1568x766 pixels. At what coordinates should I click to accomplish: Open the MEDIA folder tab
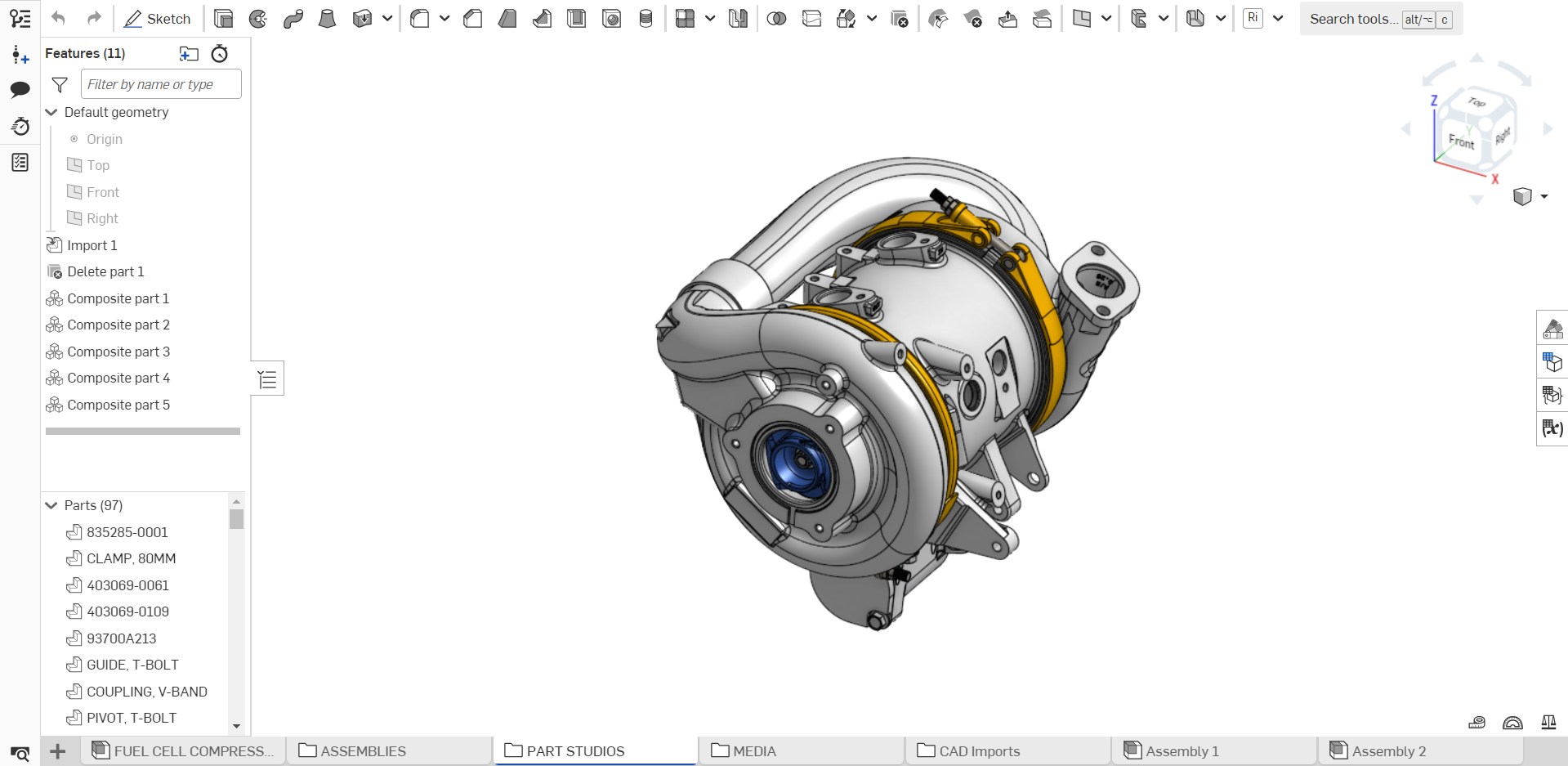[x=802, y=751]
